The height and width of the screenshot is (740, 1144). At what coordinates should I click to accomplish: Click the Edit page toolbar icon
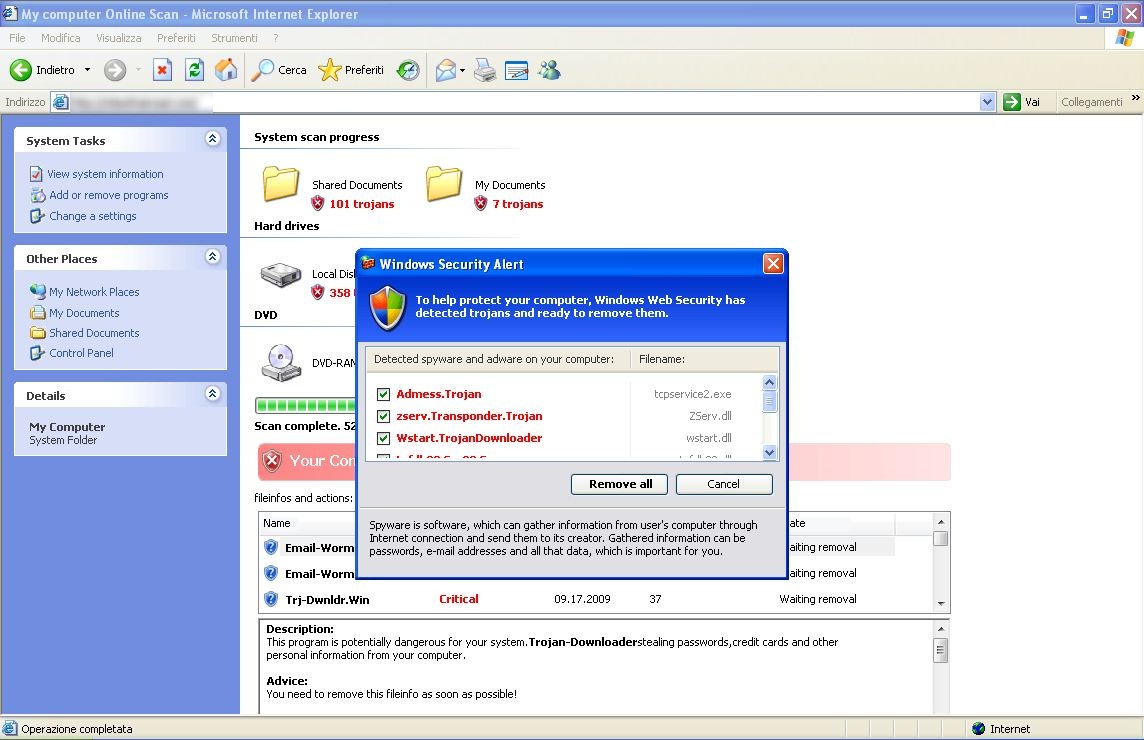(517, 70)
